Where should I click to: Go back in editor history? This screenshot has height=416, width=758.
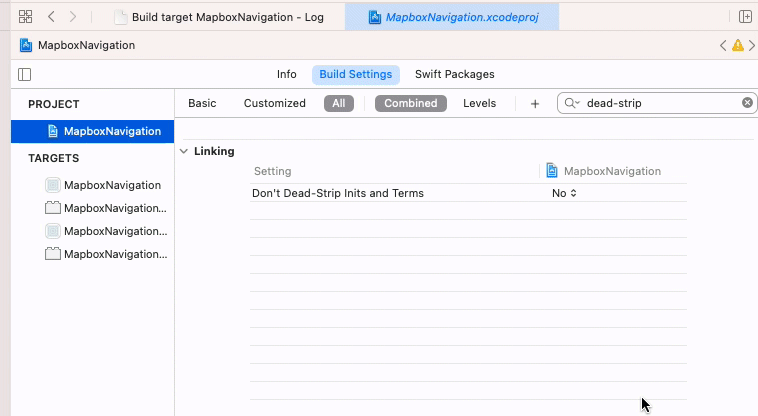(51, 17)
